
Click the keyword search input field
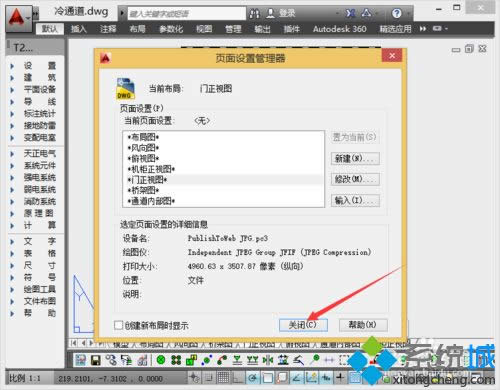pyautogui.click(x=187, y=14)
